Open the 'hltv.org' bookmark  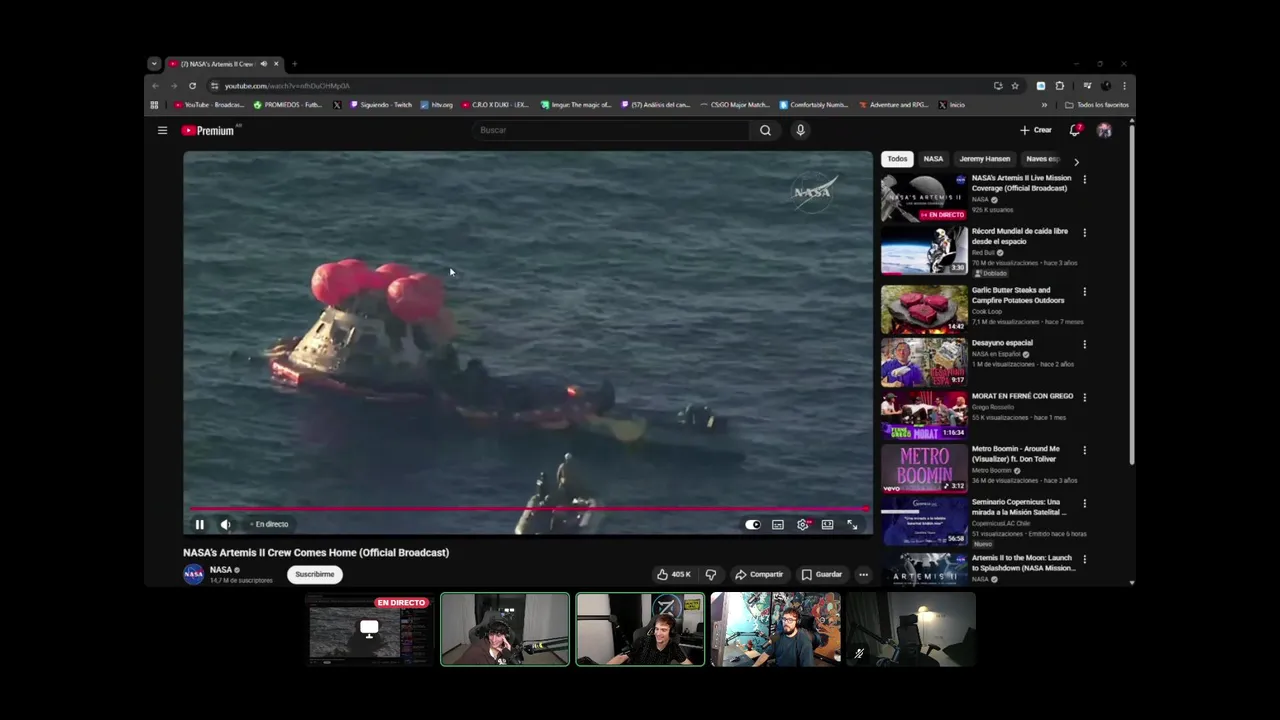(437, 105)
